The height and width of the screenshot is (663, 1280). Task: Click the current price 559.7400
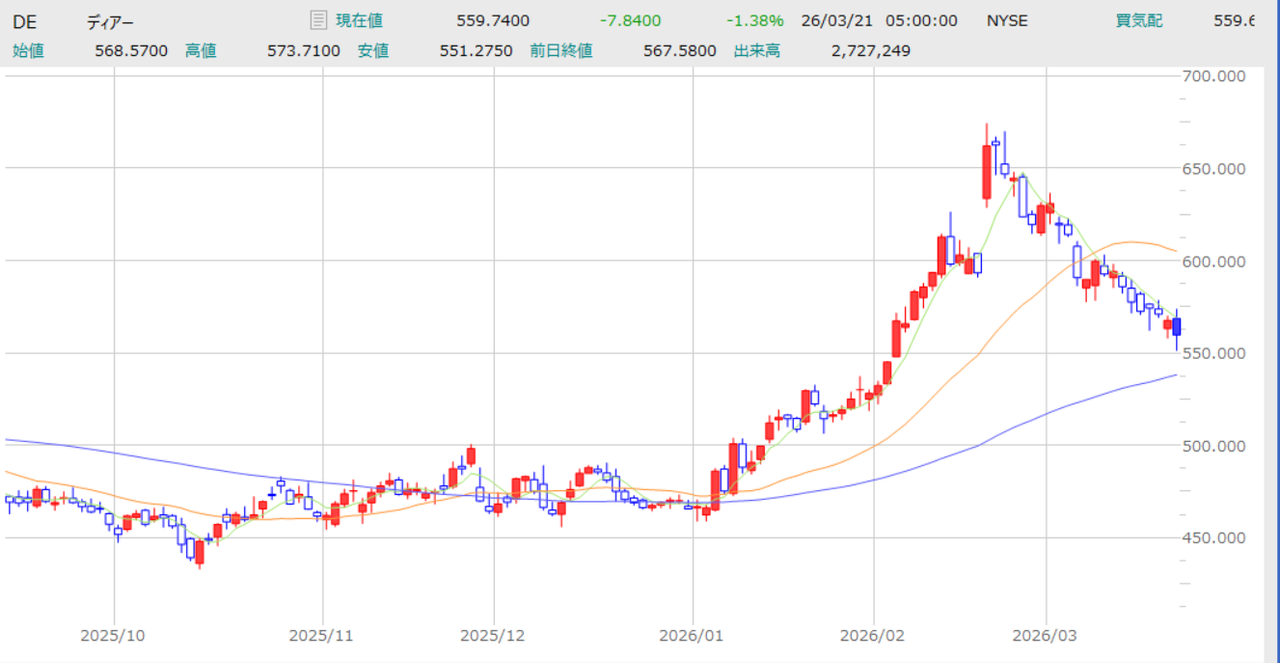coord(492,21)
